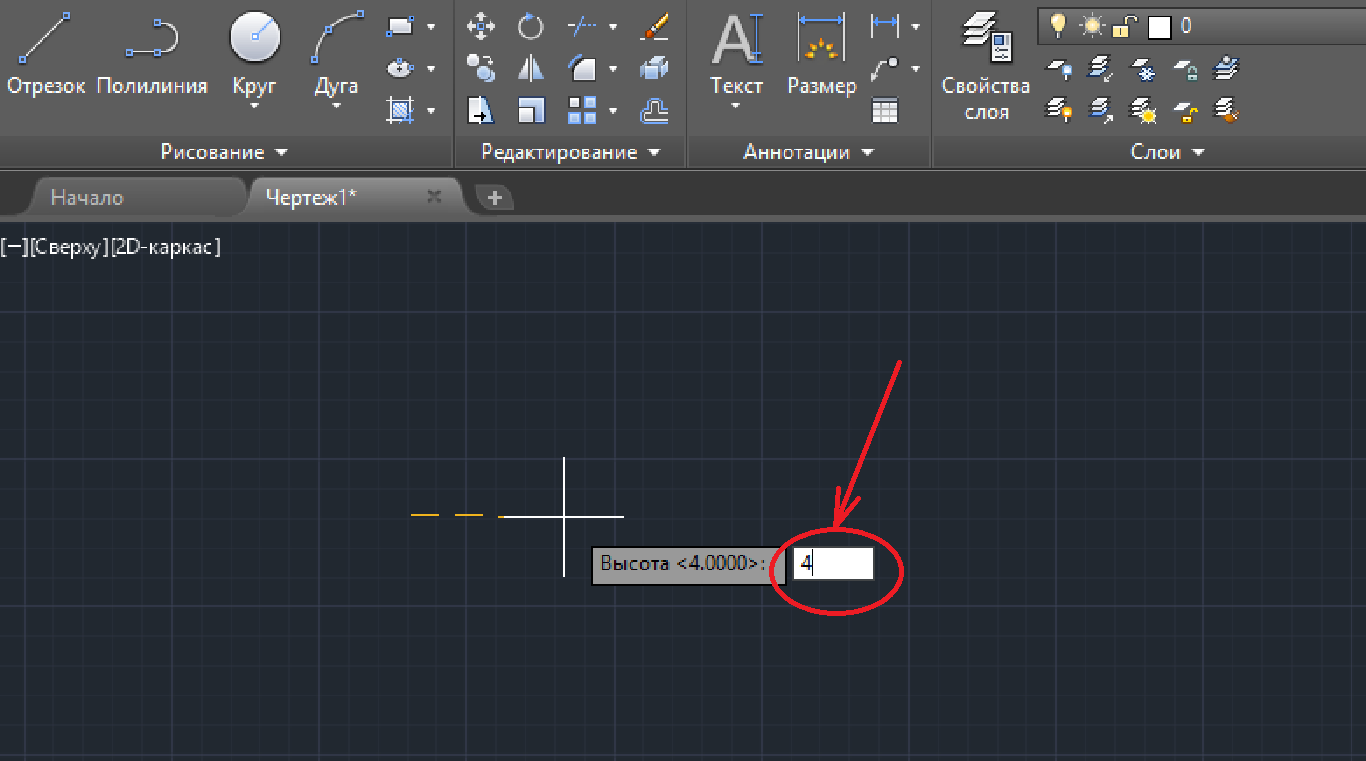This screenshot has width=1366, height=761.
Task: Open dropdown beside Fillet tool
Action: pyautogui.click(x=612, y=69)
